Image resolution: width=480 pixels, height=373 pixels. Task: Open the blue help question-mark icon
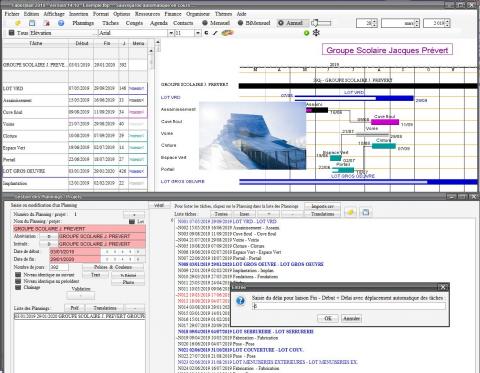pos(61,23)
